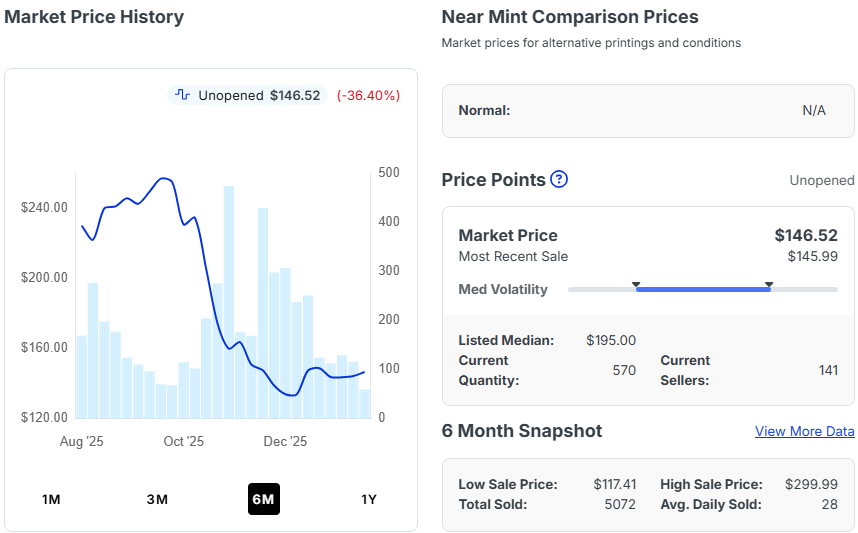
Task: Click the Price Points help question mark icon
Action: tap(559, 180)
